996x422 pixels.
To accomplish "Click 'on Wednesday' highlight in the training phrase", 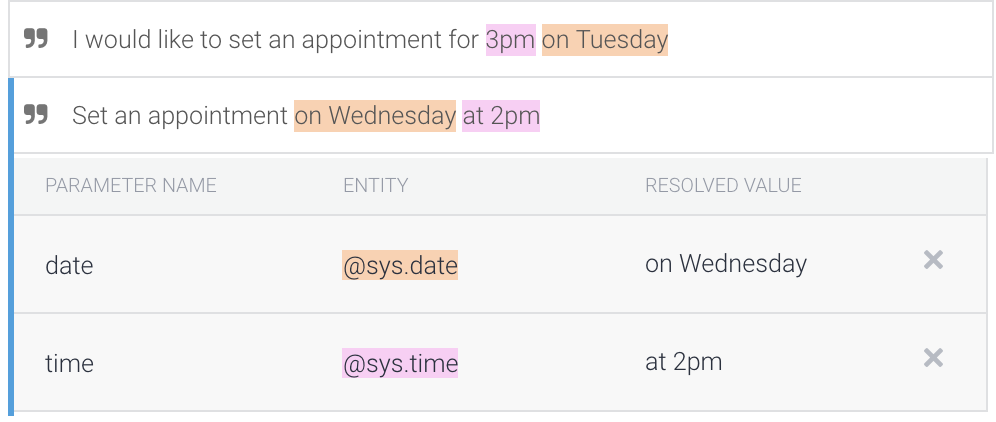I will [x=375, y=116].
